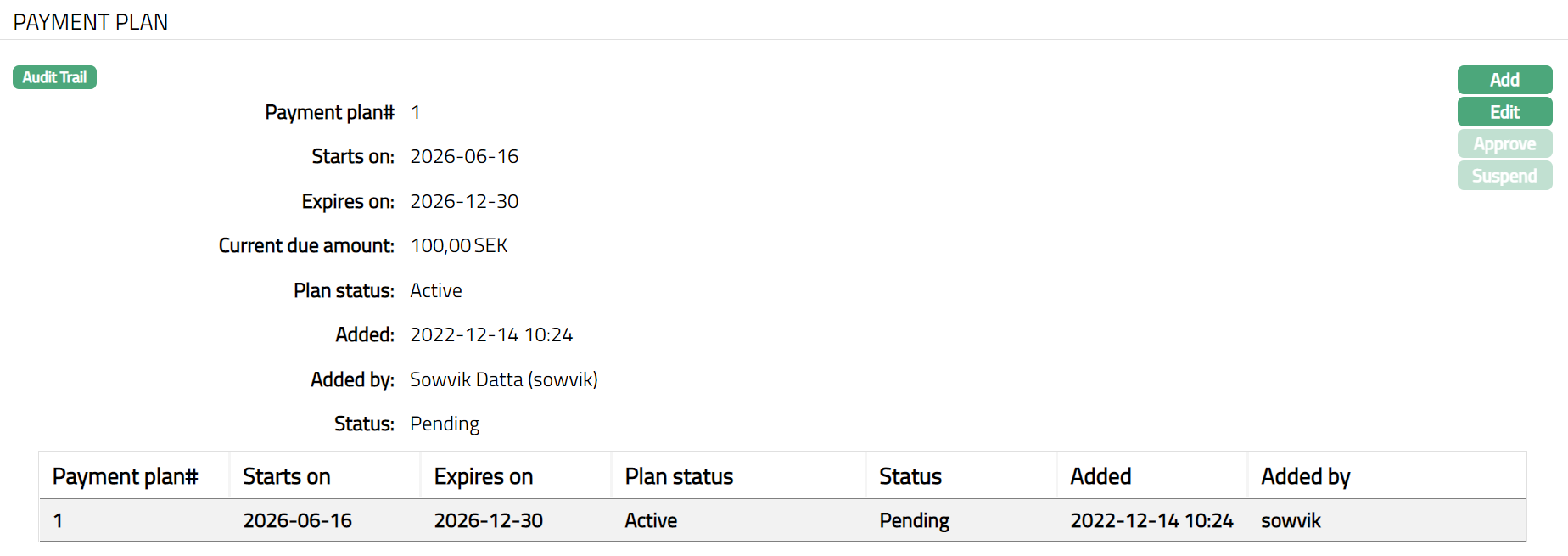The image size is (1568, 556).
Task: Click the Suspend button
Action: point(1504,176)
